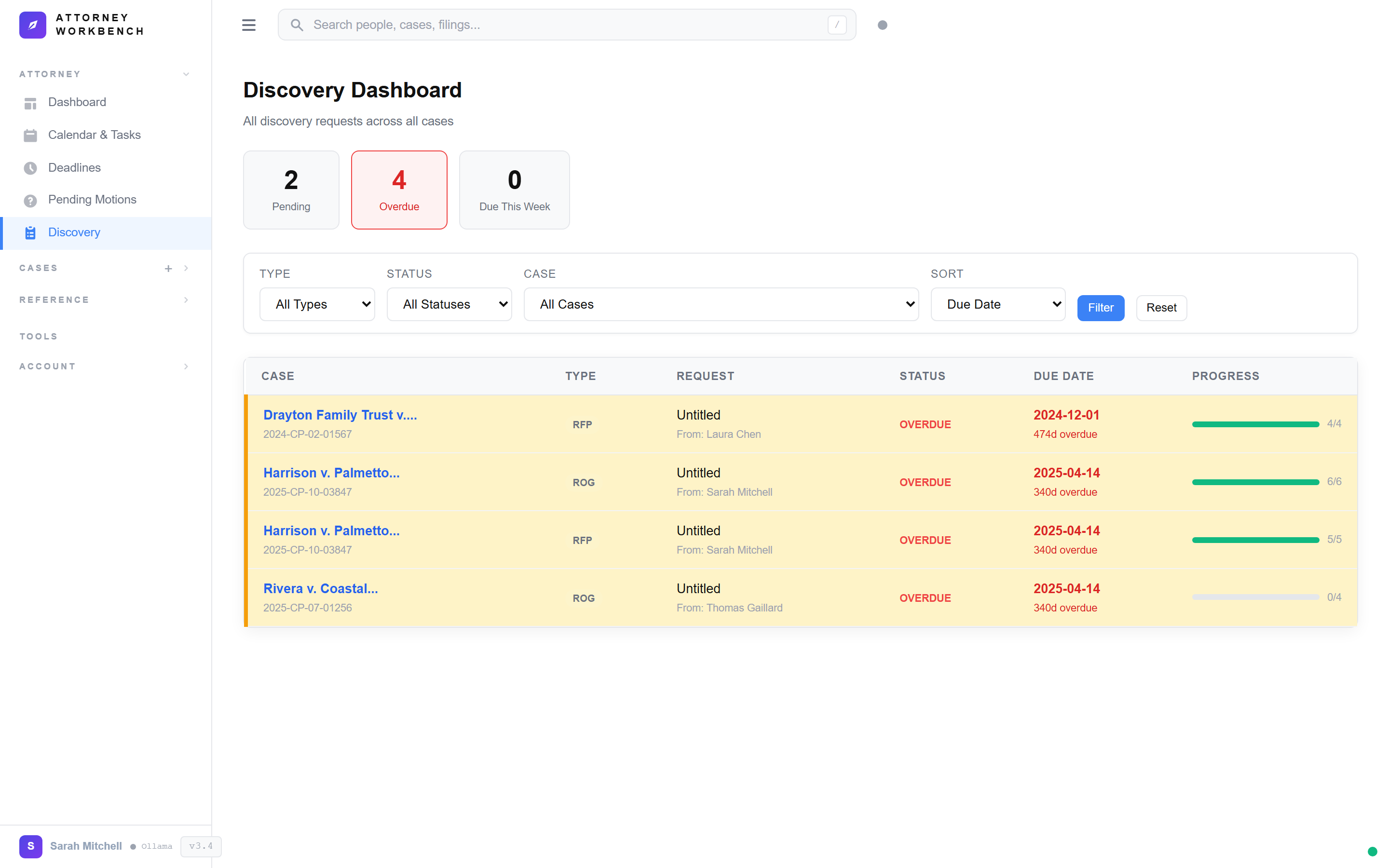Open Calendar & Tasks via its calendar icon
Image resolution: width=1389 pixels, height=868 pixels.
pos(30,135)
